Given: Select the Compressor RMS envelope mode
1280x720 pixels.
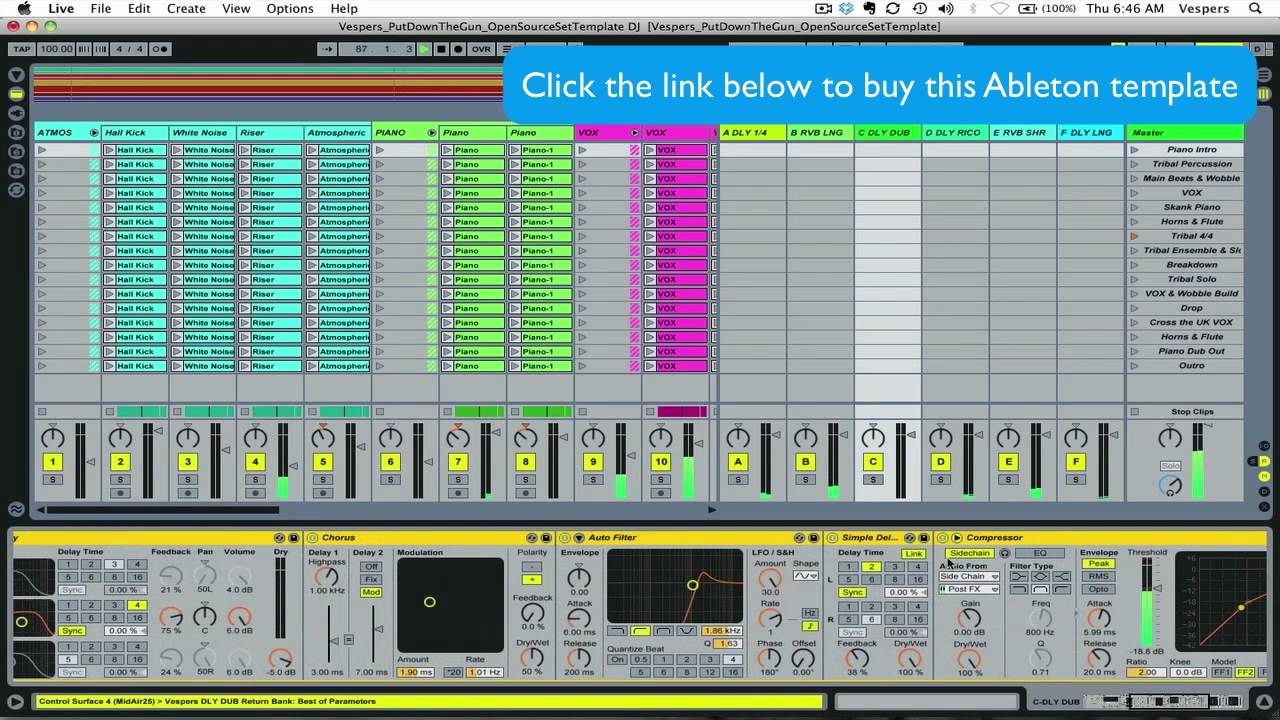Looking at the screenshot, I should tap(1098, 577).
